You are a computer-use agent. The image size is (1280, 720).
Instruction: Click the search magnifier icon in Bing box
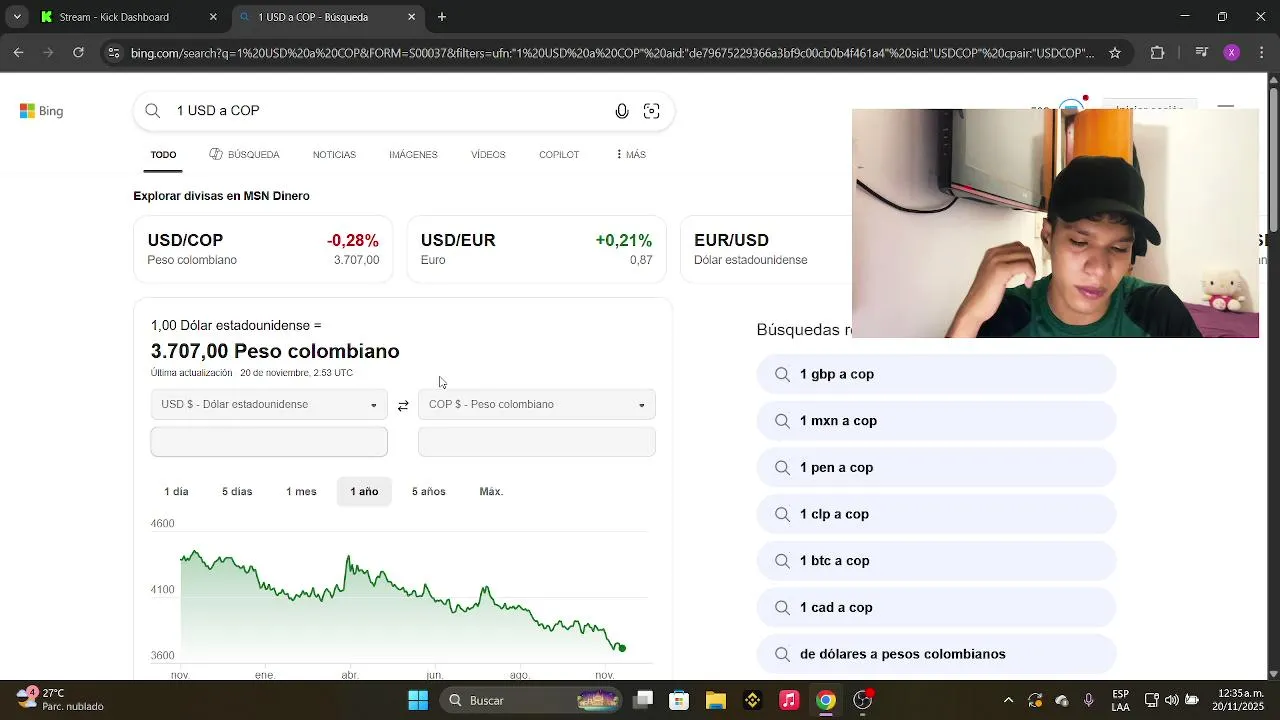[153, 111]
